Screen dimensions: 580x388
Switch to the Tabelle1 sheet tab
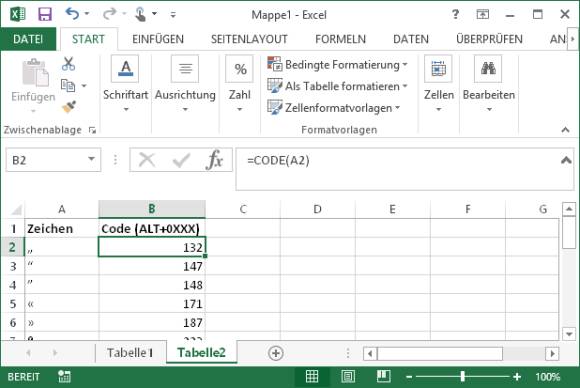pos(130,353)
